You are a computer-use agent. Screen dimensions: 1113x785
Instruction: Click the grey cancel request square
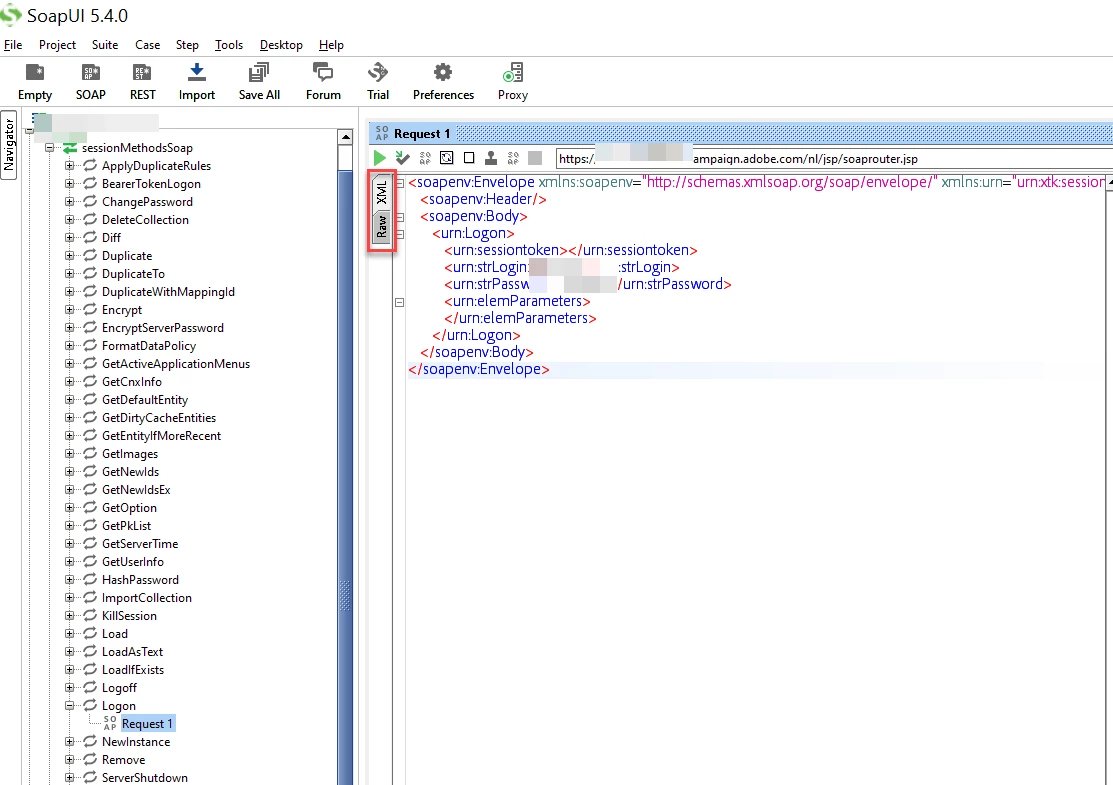tap(535, 158)
